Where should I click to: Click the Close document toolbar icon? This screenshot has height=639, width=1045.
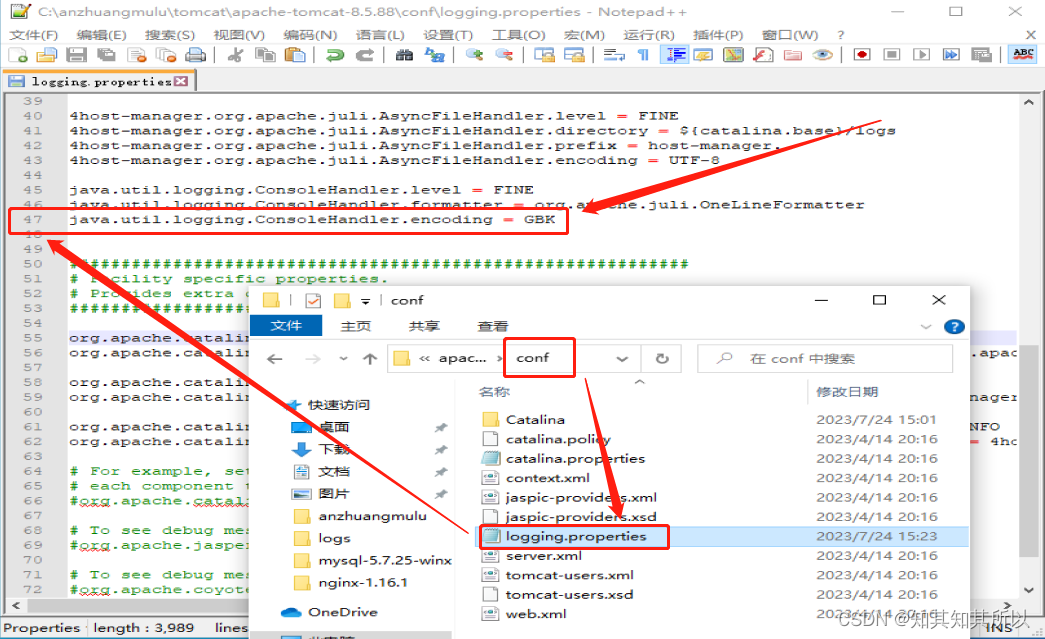[137, 55]
